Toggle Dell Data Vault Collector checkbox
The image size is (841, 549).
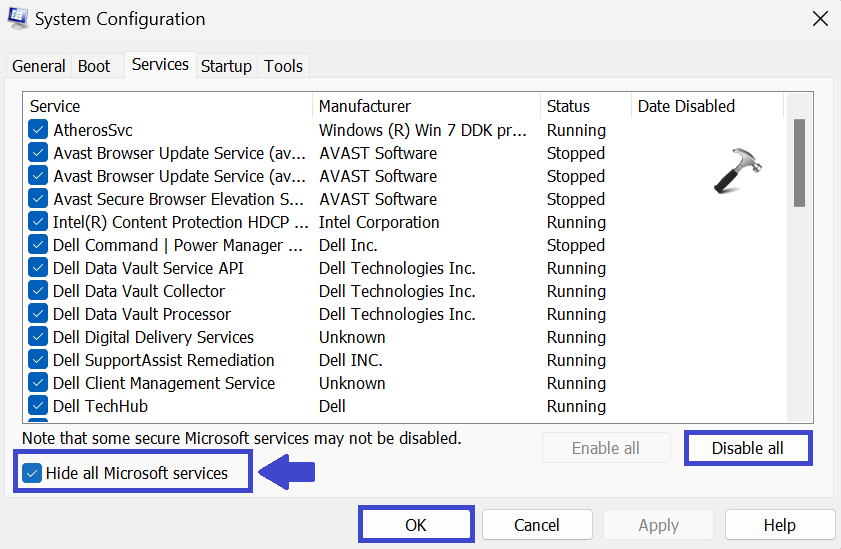[38, 291]
